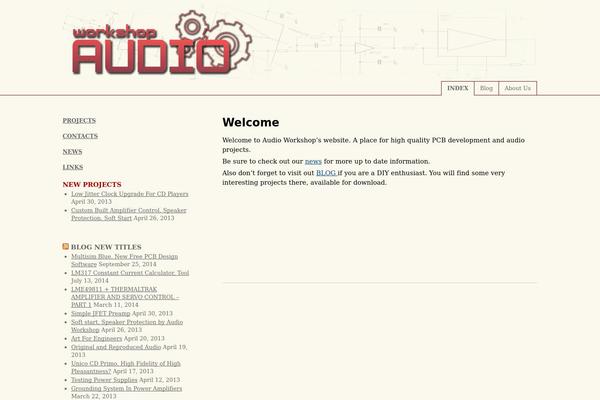Click the date April 17, 2013
This screenshot has height=400, width=600.
tap(133, 371)
